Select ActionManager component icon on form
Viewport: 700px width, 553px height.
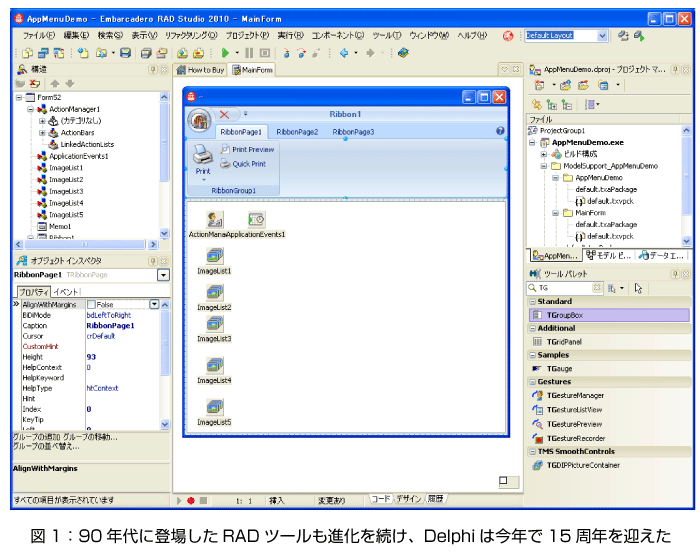215,220
